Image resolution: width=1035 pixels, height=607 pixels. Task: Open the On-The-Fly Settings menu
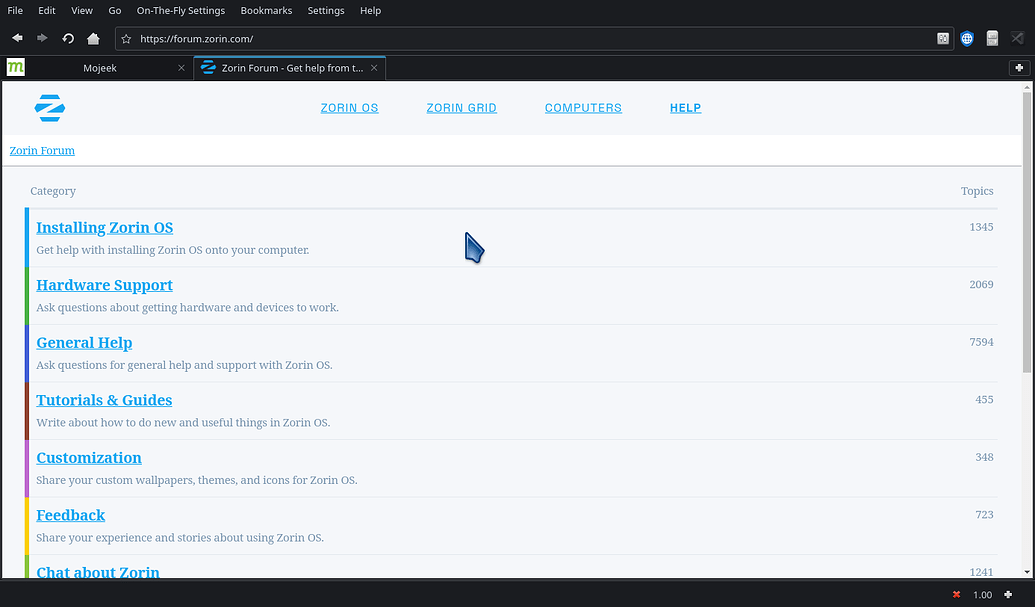pyautogui.click(x=180, y=11)
